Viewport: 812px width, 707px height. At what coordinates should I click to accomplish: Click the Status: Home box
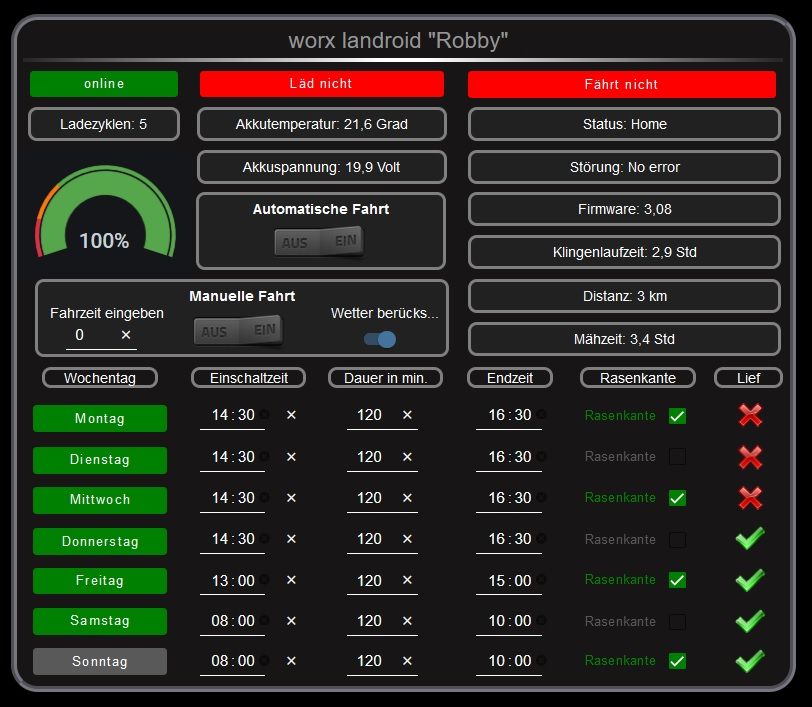point(625,124)
